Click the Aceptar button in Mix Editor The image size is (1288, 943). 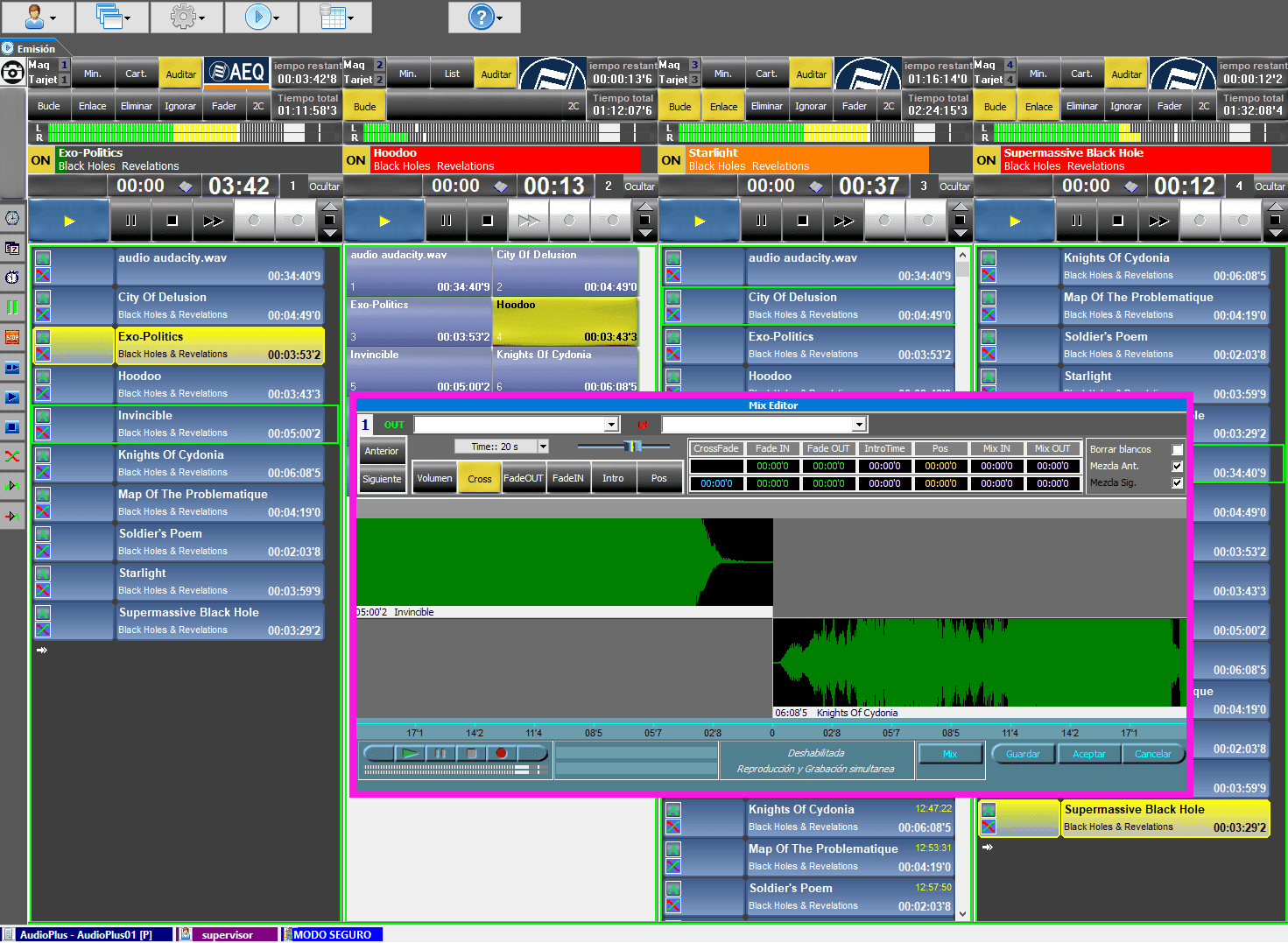click(x=1089, y=754)
